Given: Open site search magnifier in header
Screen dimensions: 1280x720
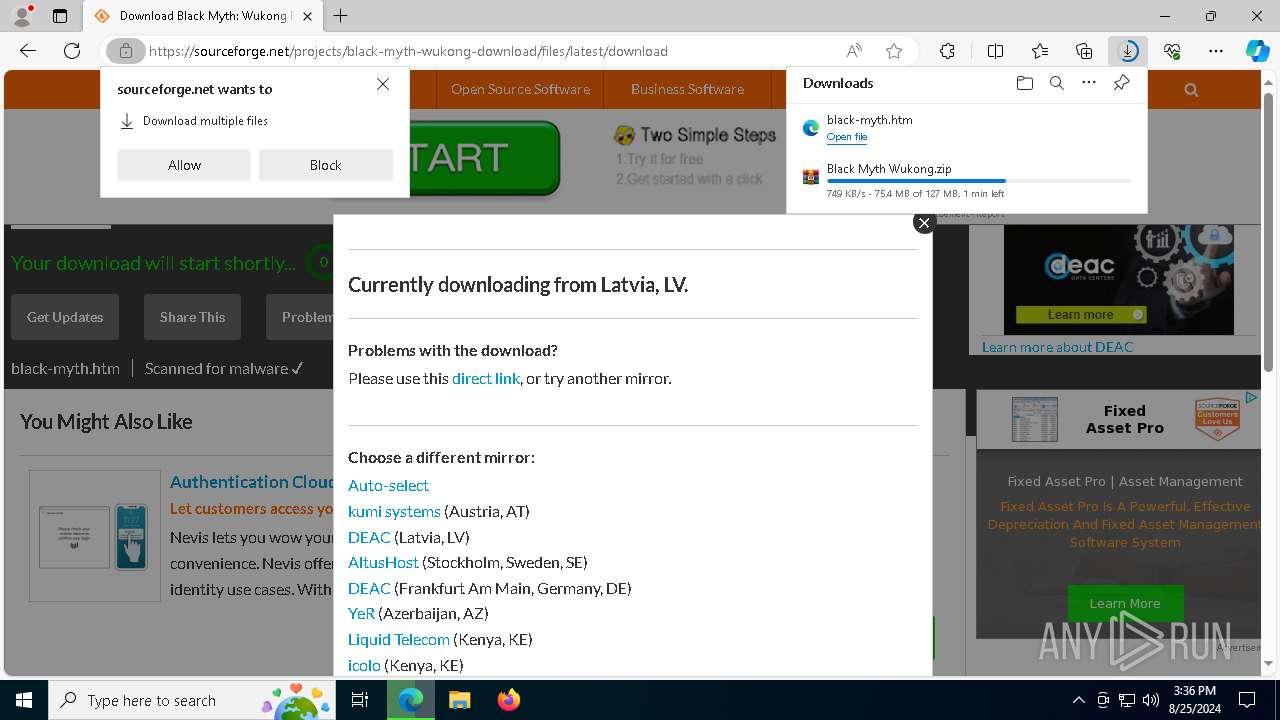Looking at the screenshot, I should coord(1191,89).
